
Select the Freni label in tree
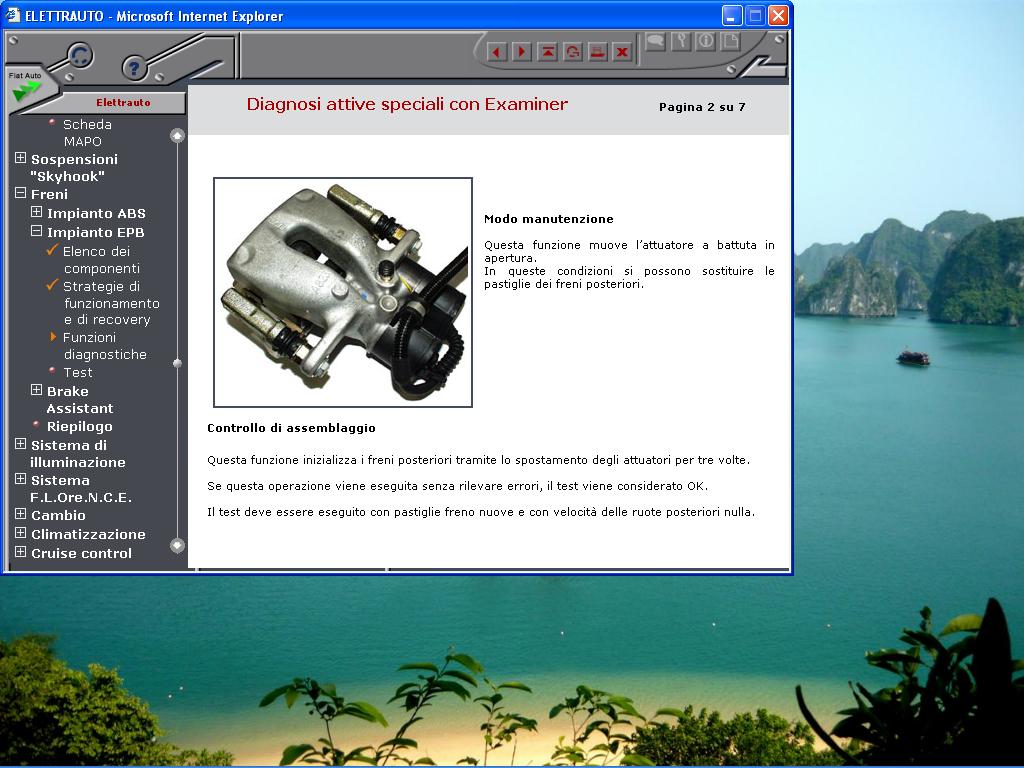(49, 194)
